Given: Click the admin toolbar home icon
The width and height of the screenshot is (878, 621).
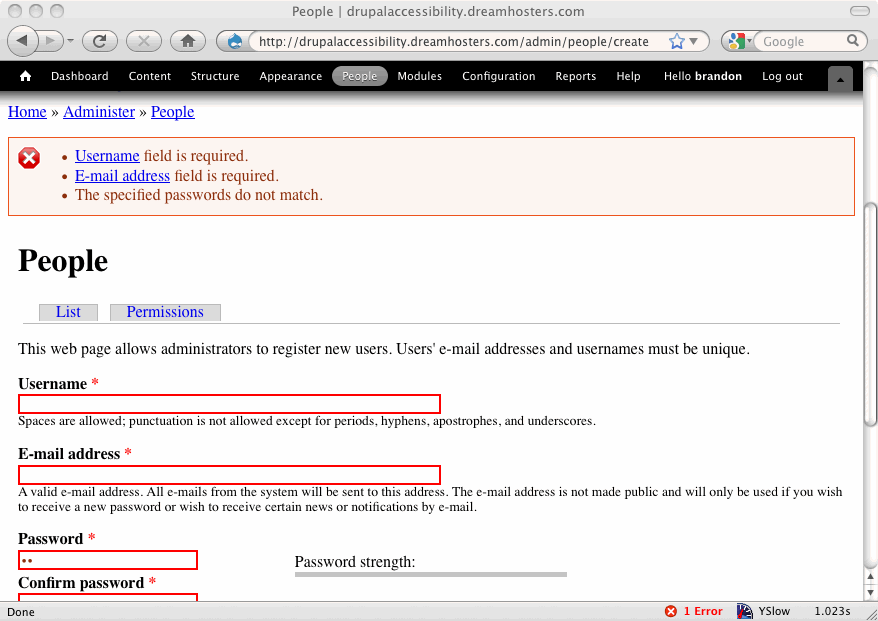Looking at the screenshot, I should pyautogui.click(x=25, y=76).
